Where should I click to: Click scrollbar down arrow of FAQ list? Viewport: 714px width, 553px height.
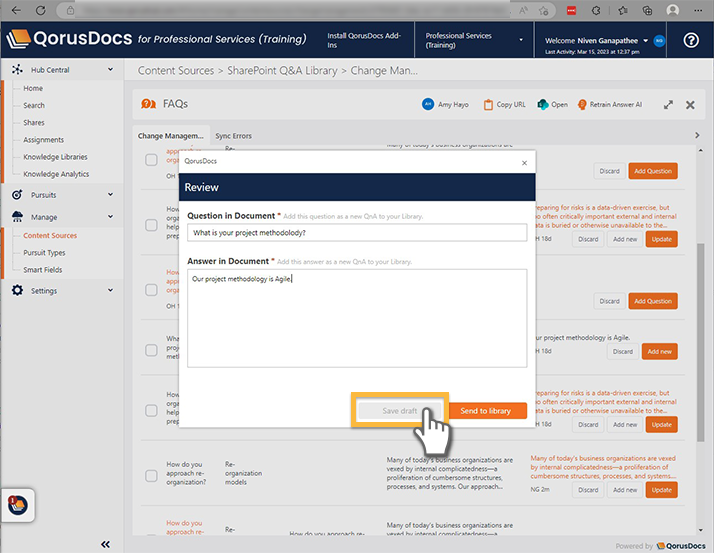(x=700, y=530)
